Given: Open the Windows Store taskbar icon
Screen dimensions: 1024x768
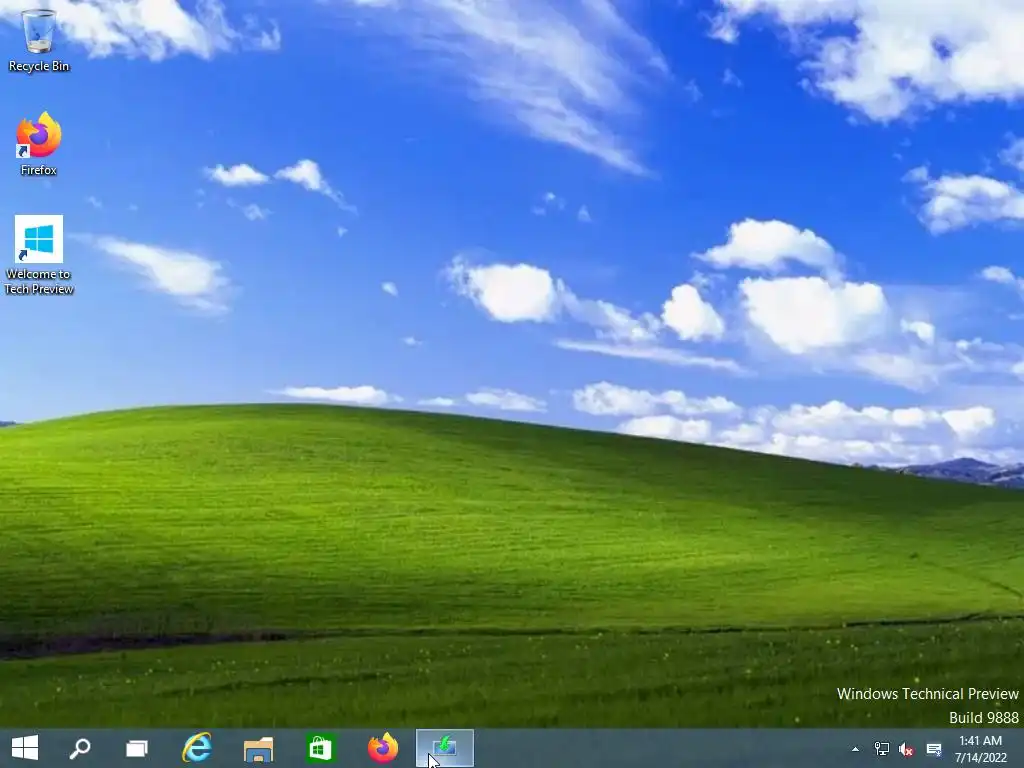Looking at the screenshot, I should [320, 748].
